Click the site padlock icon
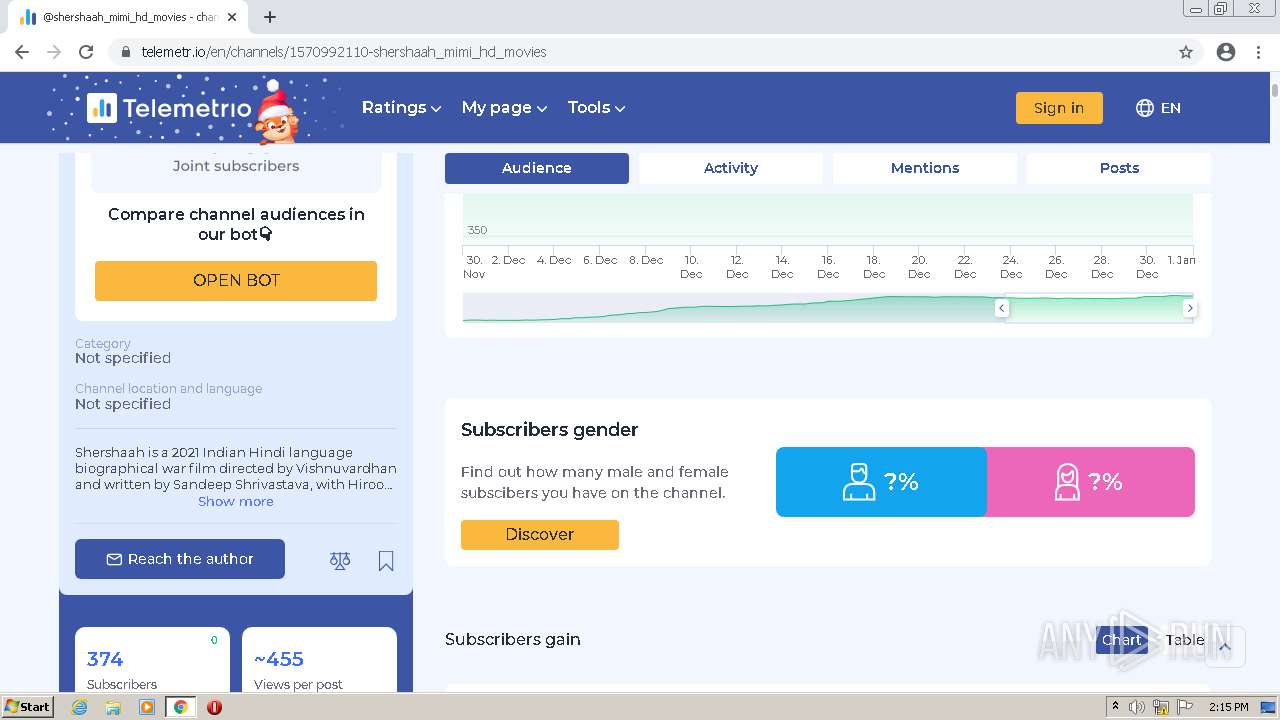The height and width of the screenshot is (720, 1280). [126, 52]
